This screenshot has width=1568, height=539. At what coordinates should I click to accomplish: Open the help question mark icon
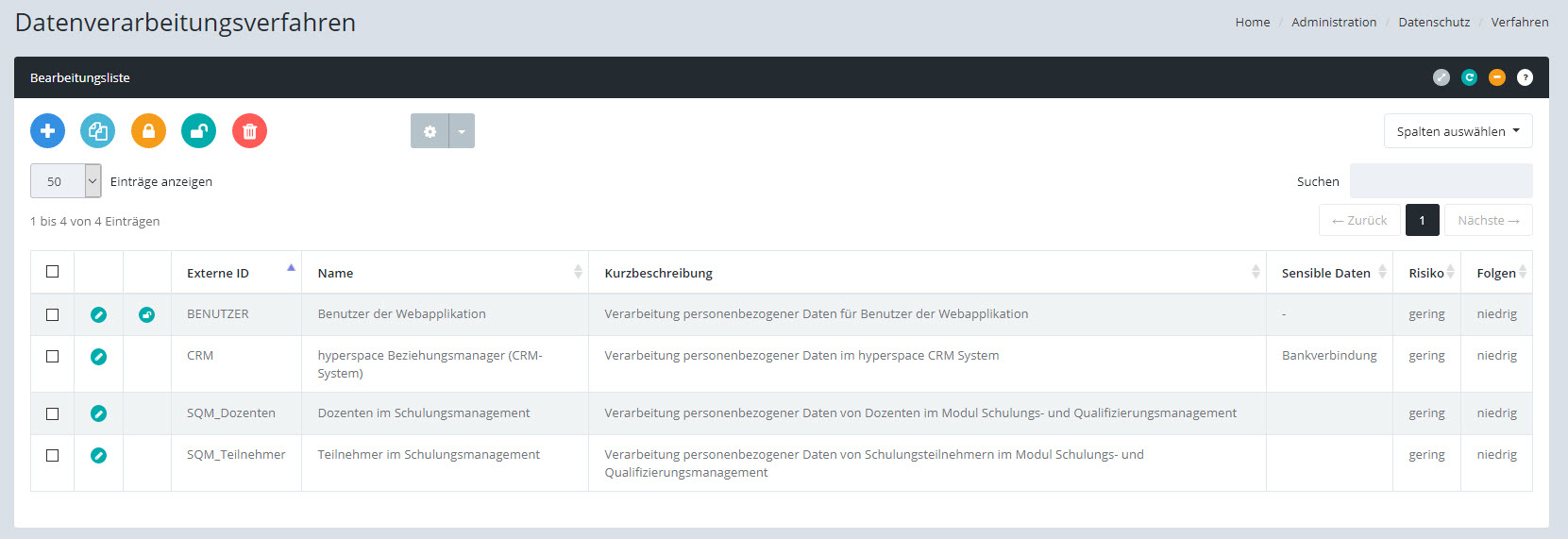click(1525, 78)
